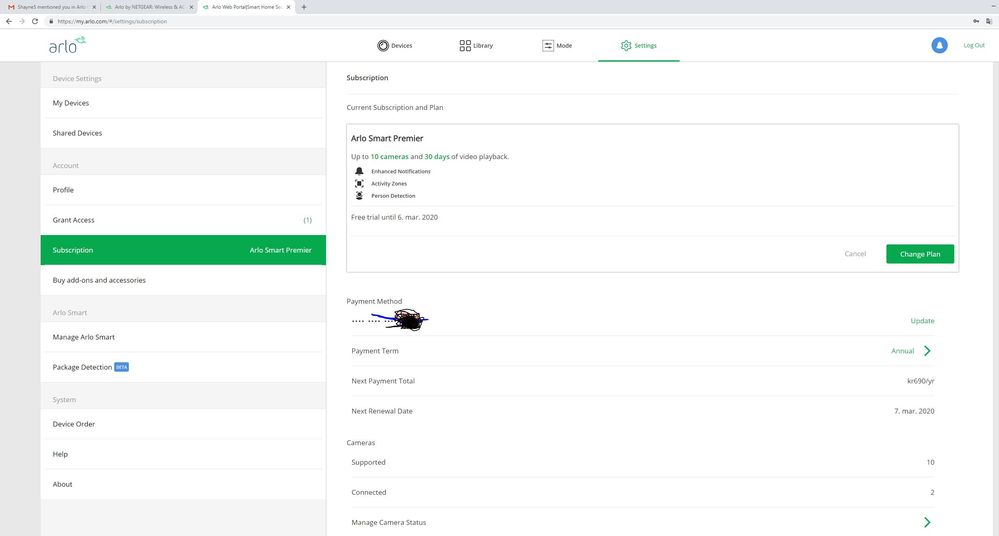Go back in browser history
The height and width of the screenshot is (536, 999).
pyautogui.click(x=9, y=21)
